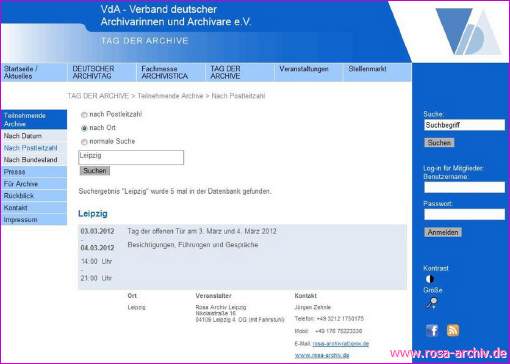Click the Benutzername input field

464,187
